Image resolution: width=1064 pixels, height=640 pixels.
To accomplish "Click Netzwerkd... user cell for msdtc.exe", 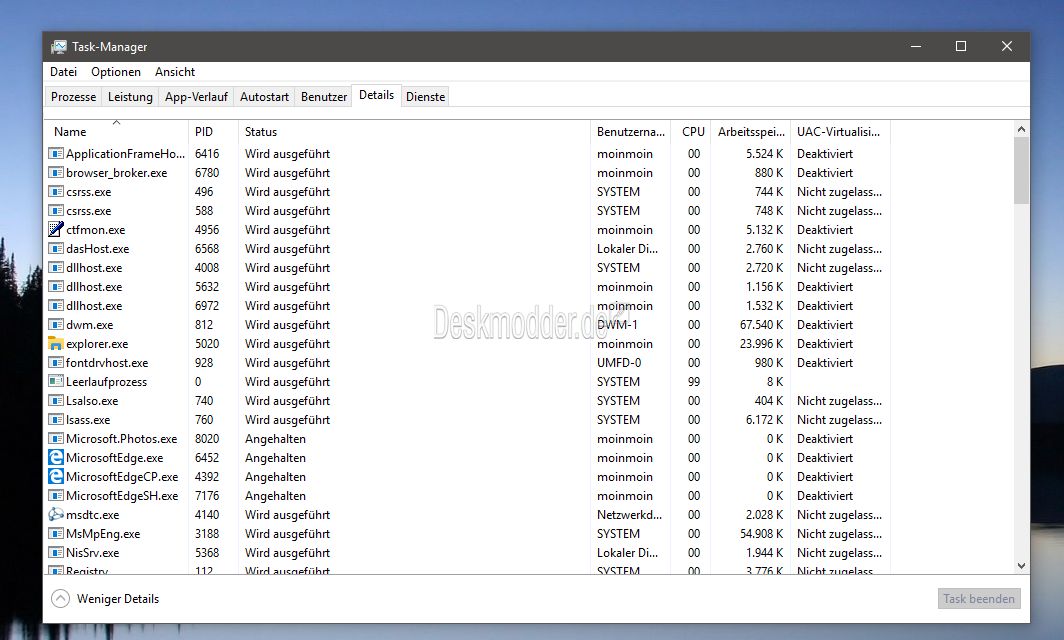I will click(630, 514).
